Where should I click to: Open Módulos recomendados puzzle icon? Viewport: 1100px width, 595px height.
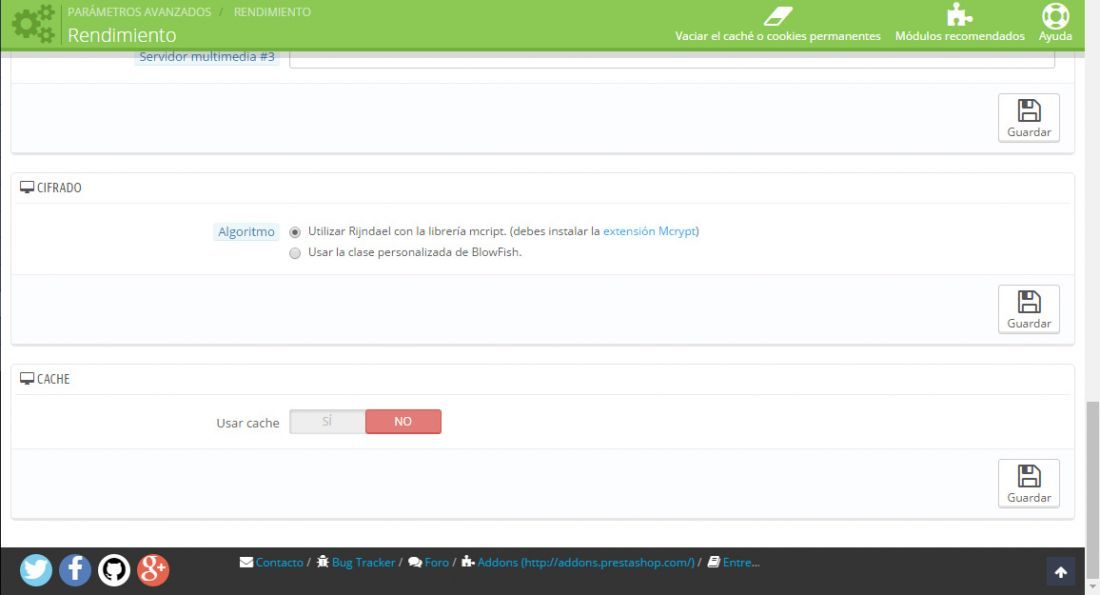(x=959, y=15)
